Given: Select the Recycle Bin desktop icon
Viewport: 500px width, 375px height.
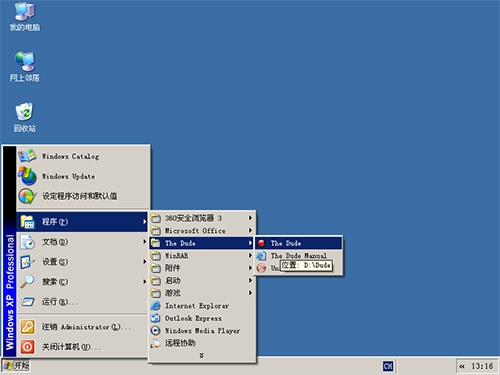Looking at the screenshot, I should [24, 117].
